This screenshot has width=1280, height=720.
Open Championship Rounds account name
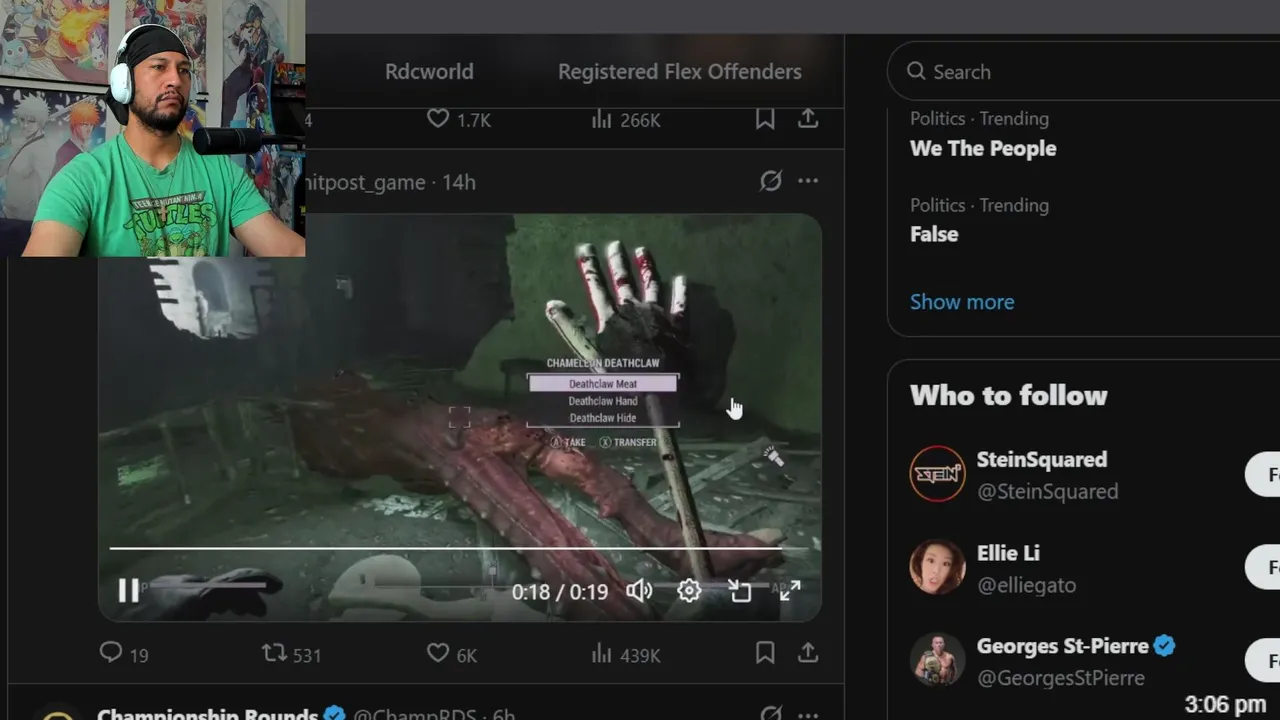tap(207, 714)
